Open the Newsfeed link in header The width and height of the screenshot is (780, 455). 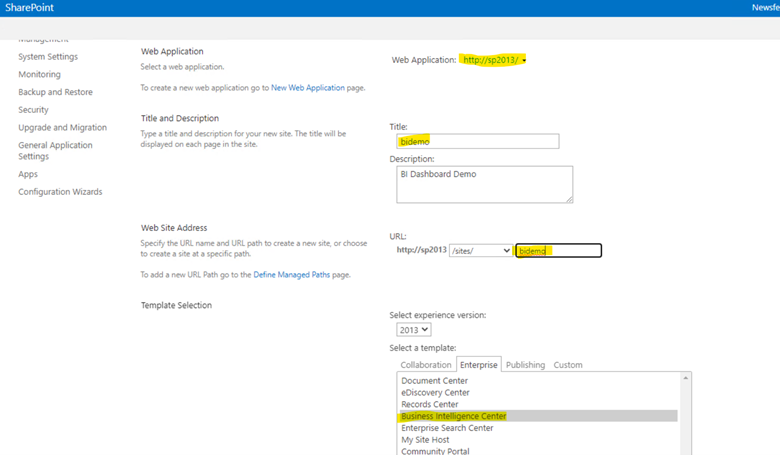click(766, 7)
